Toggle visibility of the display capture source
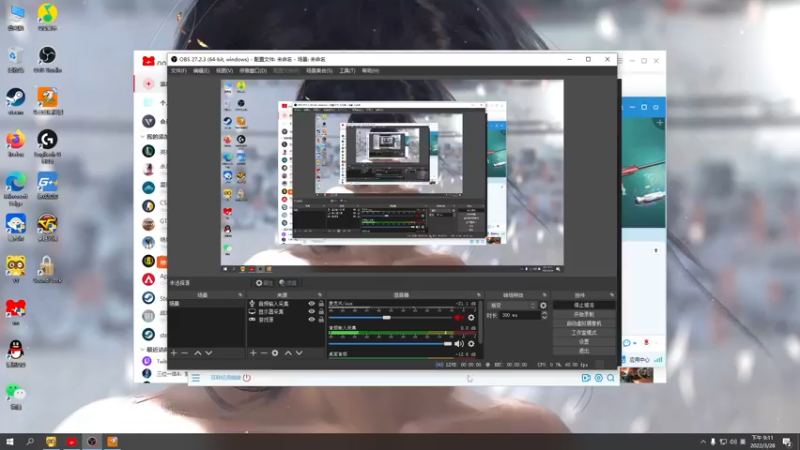Image resolution: width=800 pixels, height=450 pixels. (311, 311)
